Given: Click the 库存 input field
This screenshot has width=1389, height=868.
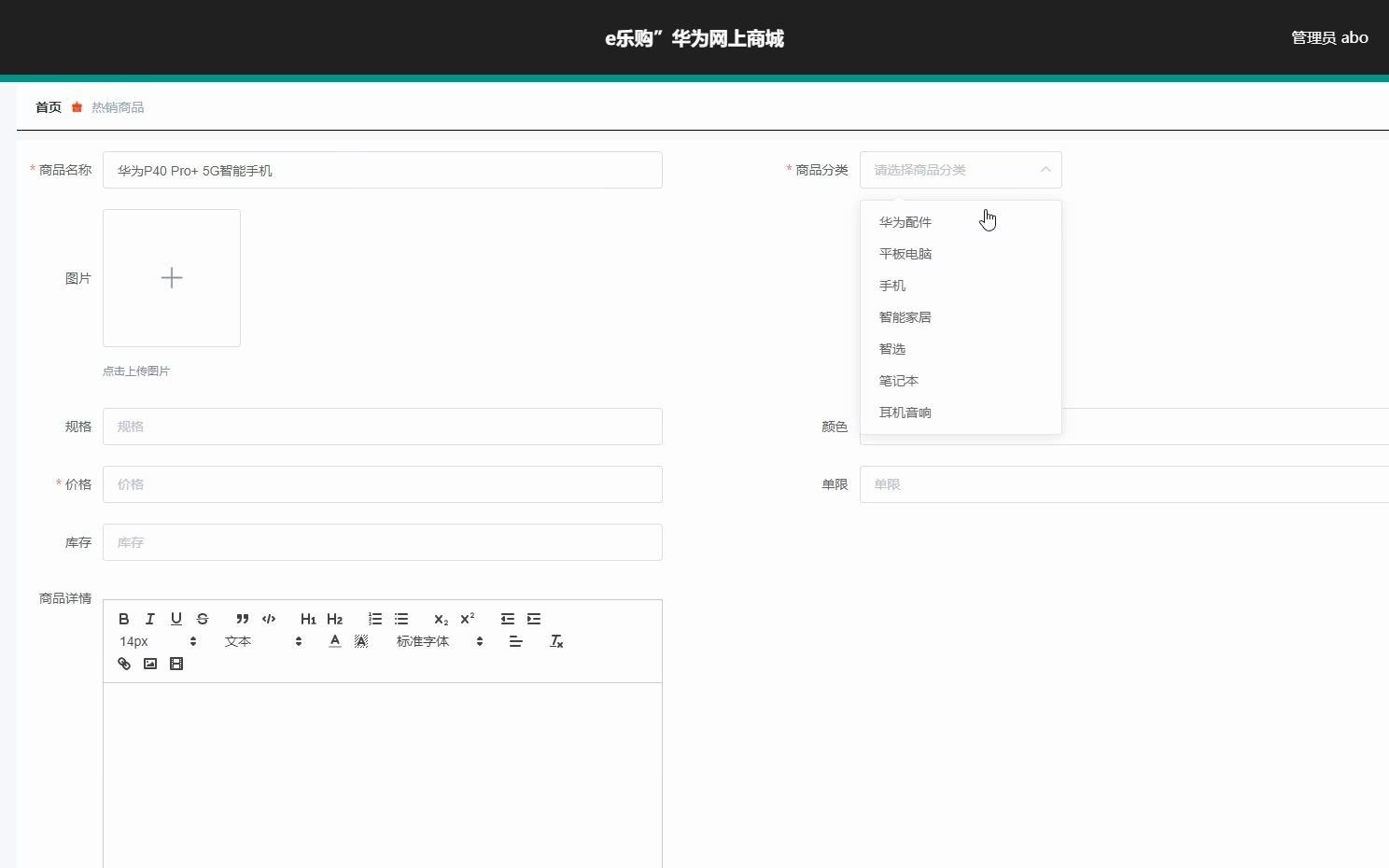Looking at the screenshot, I should [383, 542].
